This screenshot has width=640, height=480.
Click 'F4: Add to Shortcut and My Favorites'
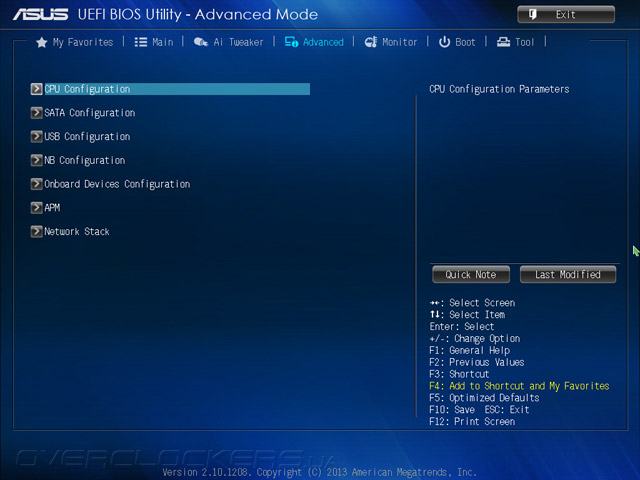pyautogui.click(x=519, y=386)
